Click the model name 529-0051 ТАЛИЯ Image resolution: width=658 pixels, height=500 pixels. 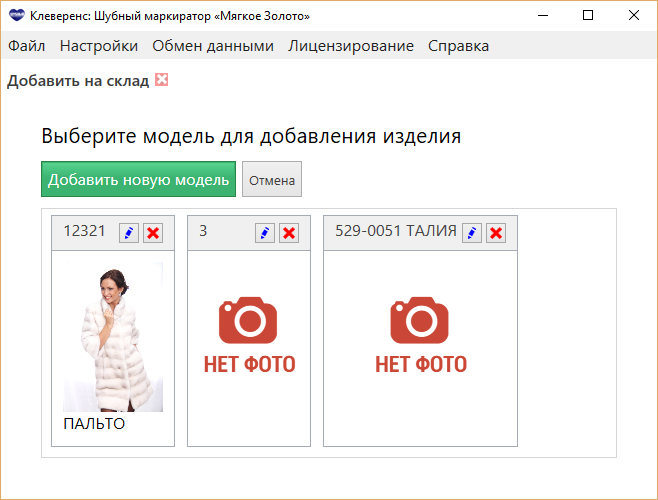click(x=396, y=231)
